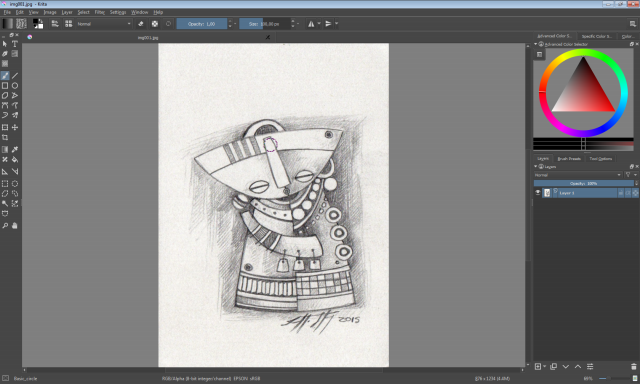Add new layer button
Image resolution: width=640 pixels, height=384 pixels.
tap(538, 366)
